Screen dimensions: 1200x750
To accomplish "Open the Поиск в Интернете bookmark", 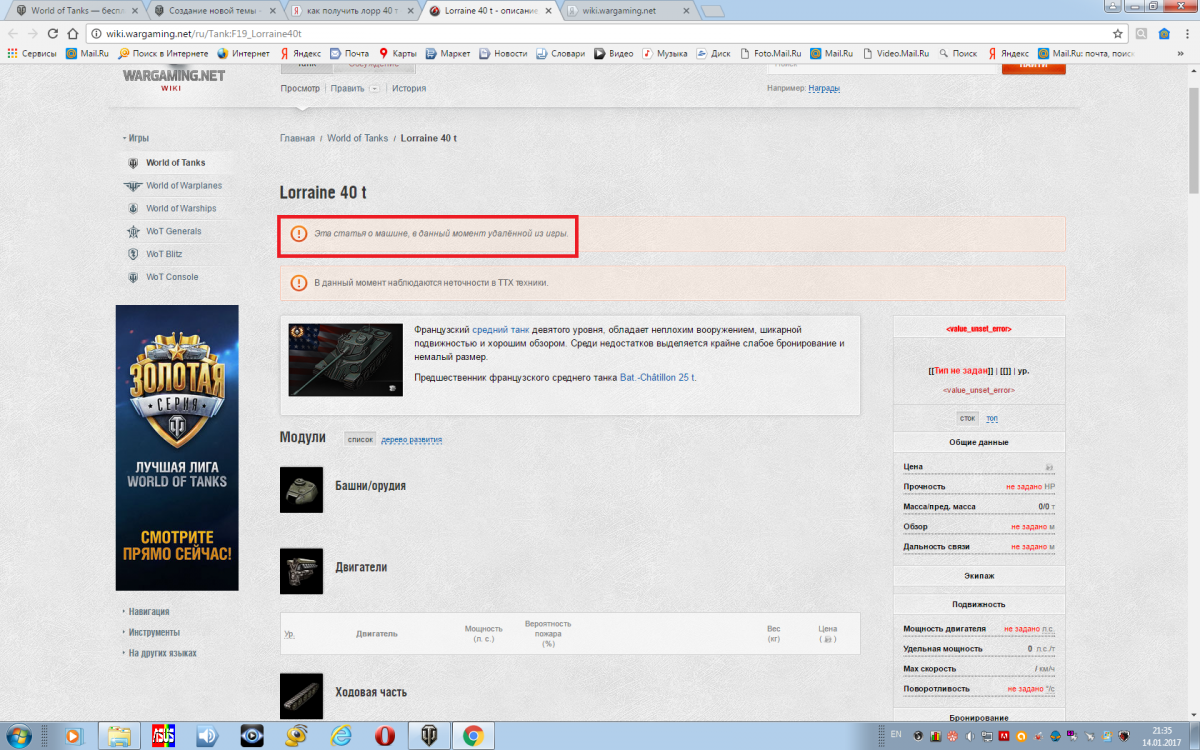I will (163, 53).
